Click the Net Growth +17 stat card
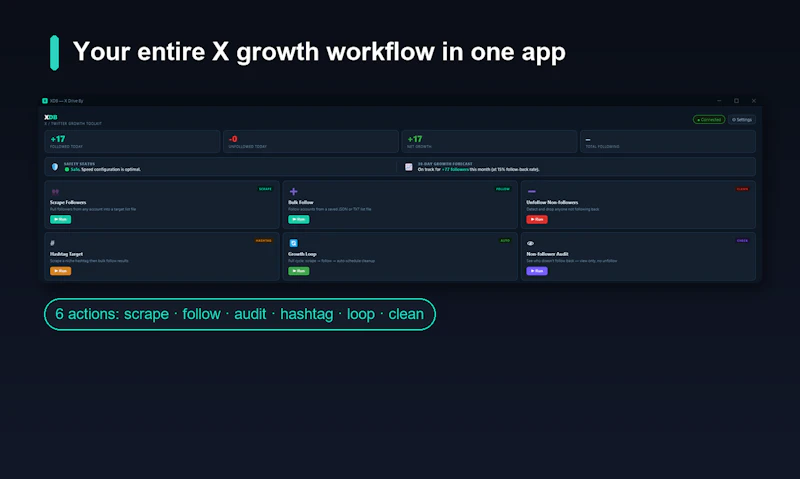Viewport: 800px width, 479px height. [489, 141]
